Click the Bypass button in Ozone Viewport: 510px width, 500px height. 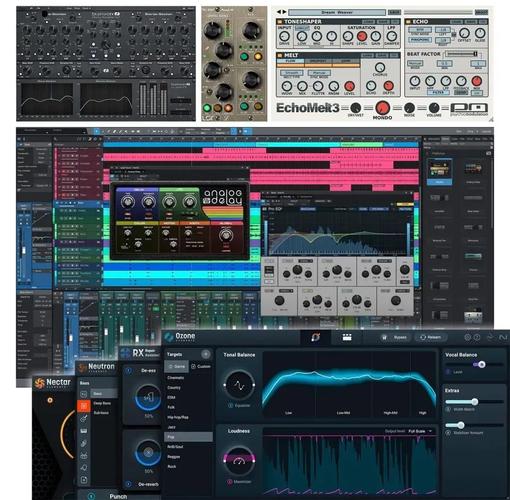point(396,337)
